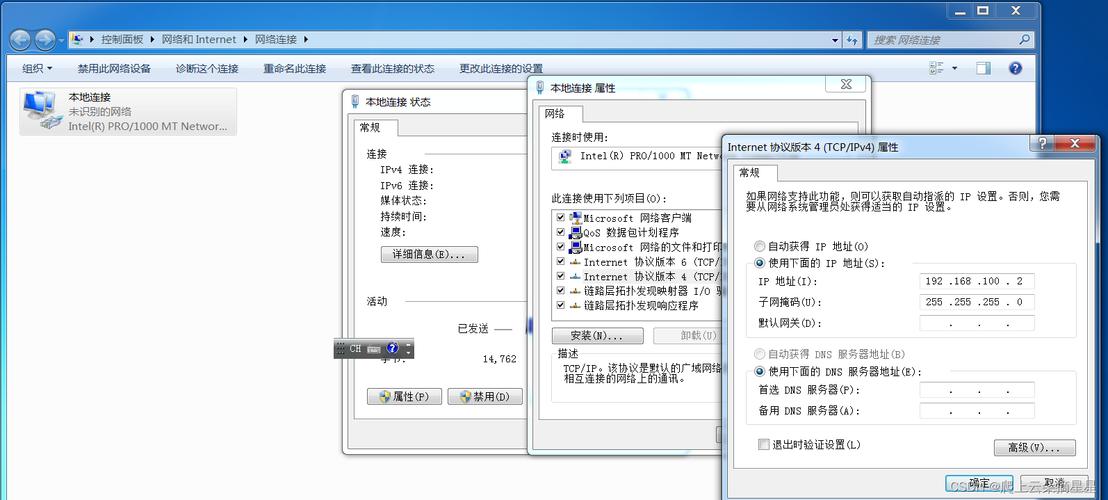Click the Forward arrow in Explorer window

[x=45, y=40]
